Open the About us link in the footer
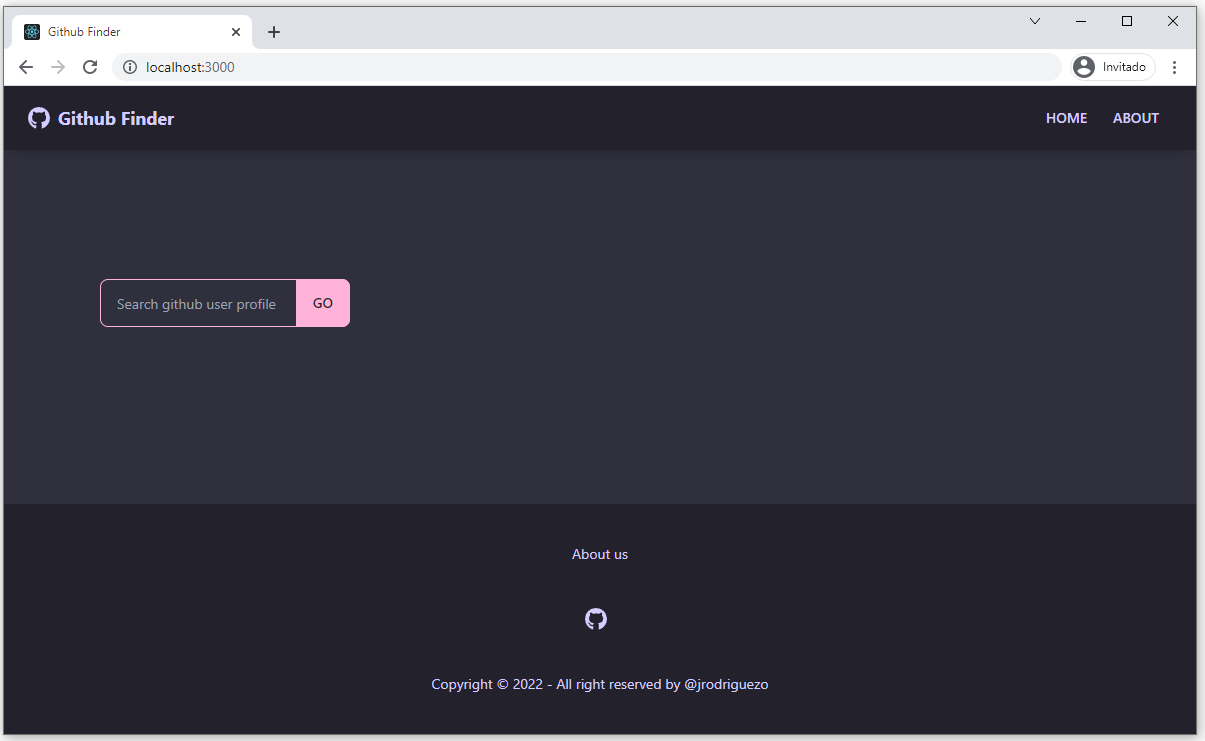This screenshot has width=1205, height=741. tap(599, 554)
